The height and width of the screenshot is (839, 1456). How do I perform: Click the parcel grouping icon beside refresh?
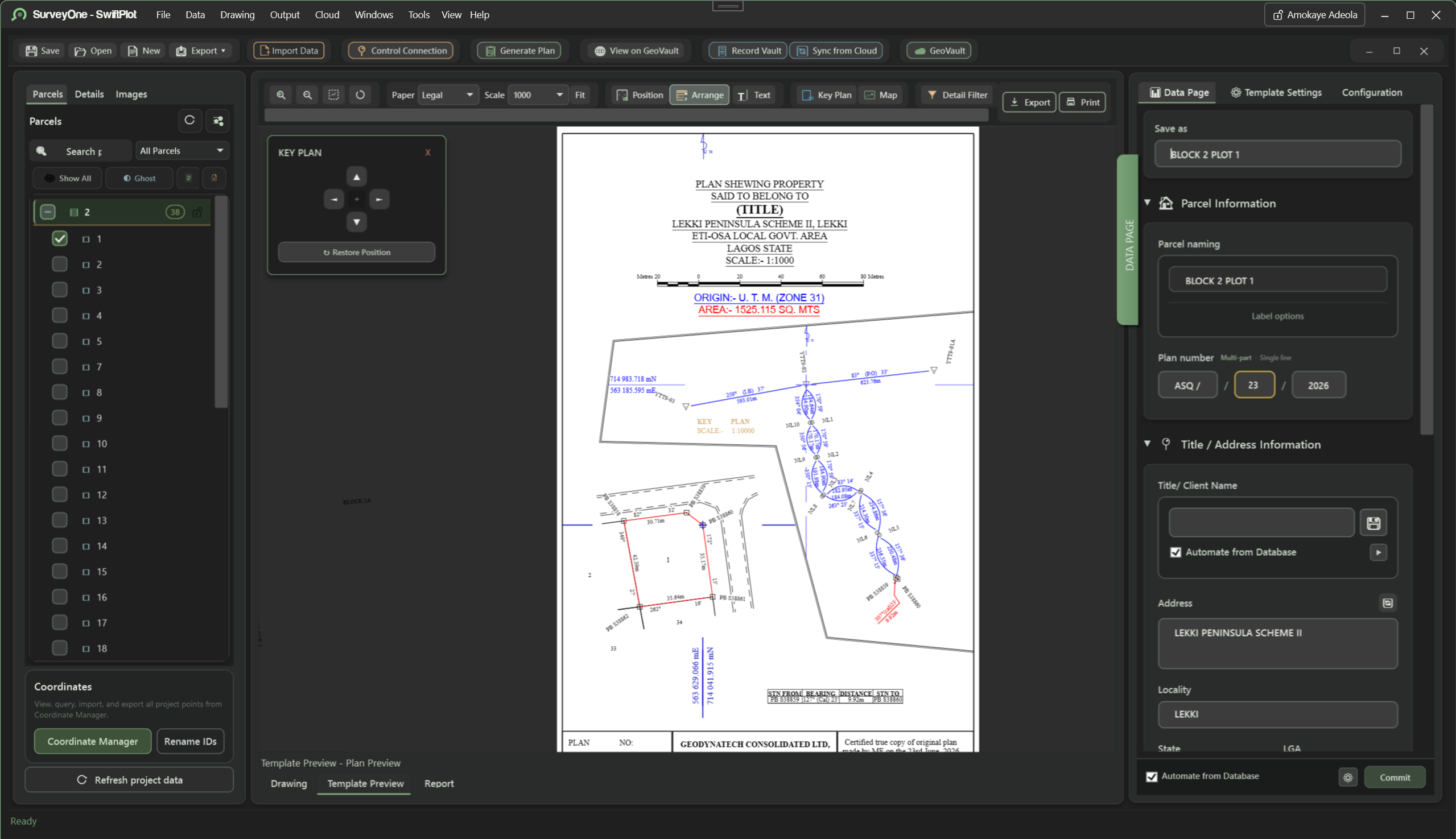pyautogui.click(x=218, y=121)
